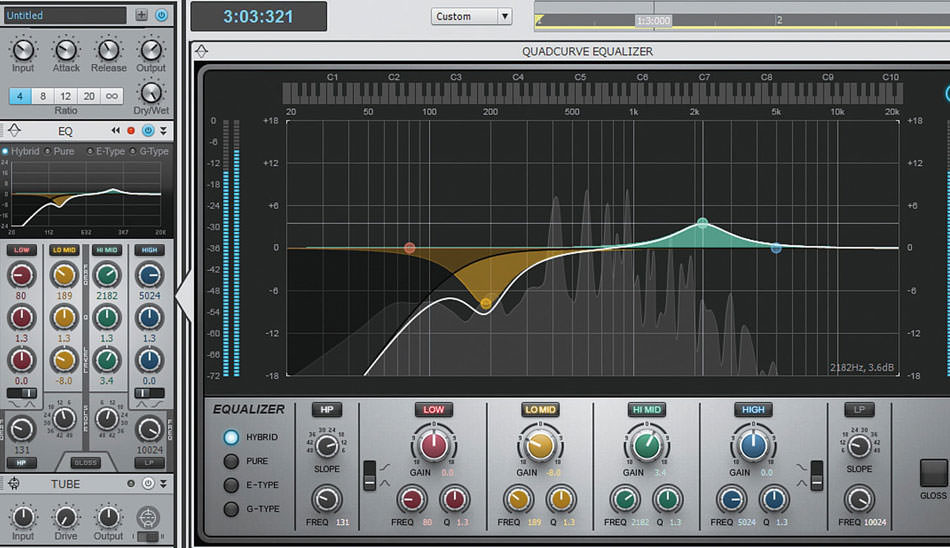Toggle GLOSS button in ProChannel strip
The image size is (950, 548).
pyautogui.click(x=85, y=463)
